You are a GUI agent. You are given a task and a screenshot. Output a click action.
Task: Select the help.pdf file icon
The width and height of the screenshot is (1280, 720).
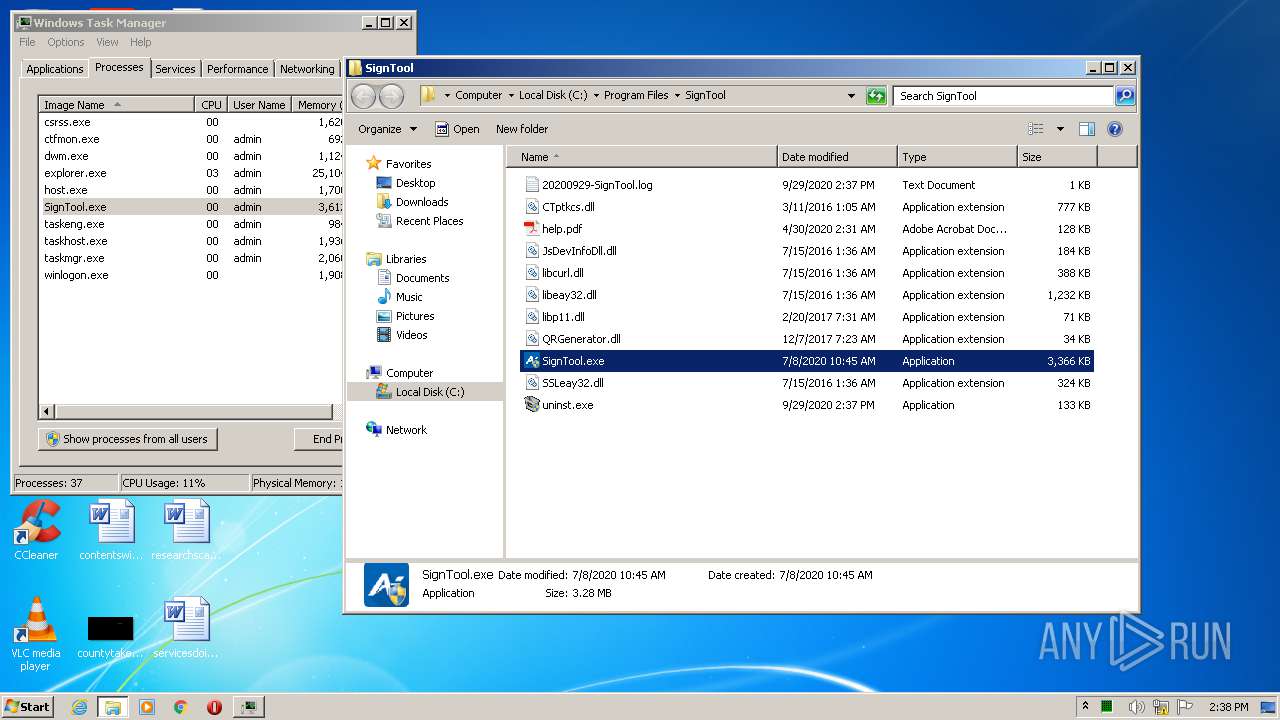coord(532,229)
